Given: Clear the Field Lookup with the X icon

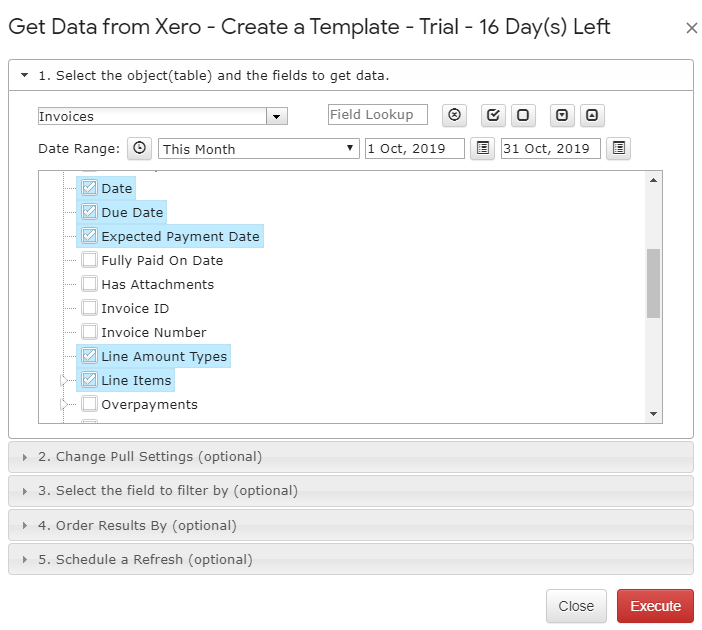Looking at the screenshot, I should click(x=455, y=115).
